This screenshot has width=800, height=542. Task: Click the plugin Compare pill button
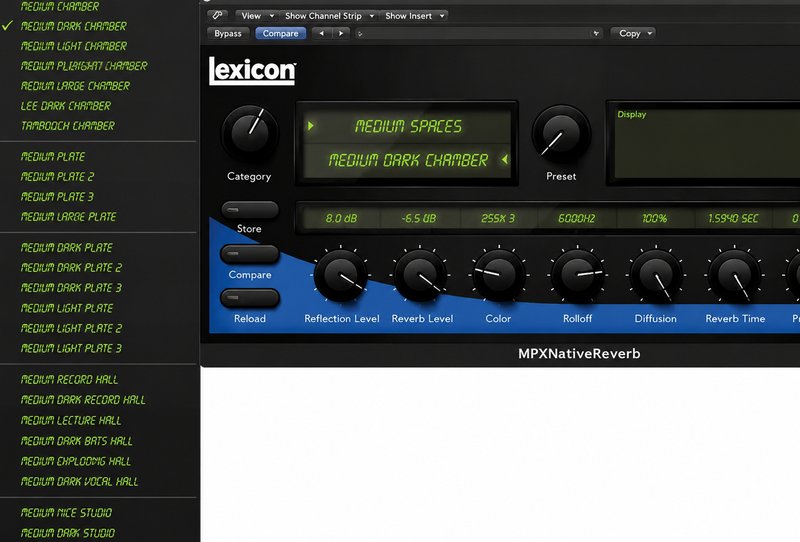pyautogui.click(x=249, y=254)
